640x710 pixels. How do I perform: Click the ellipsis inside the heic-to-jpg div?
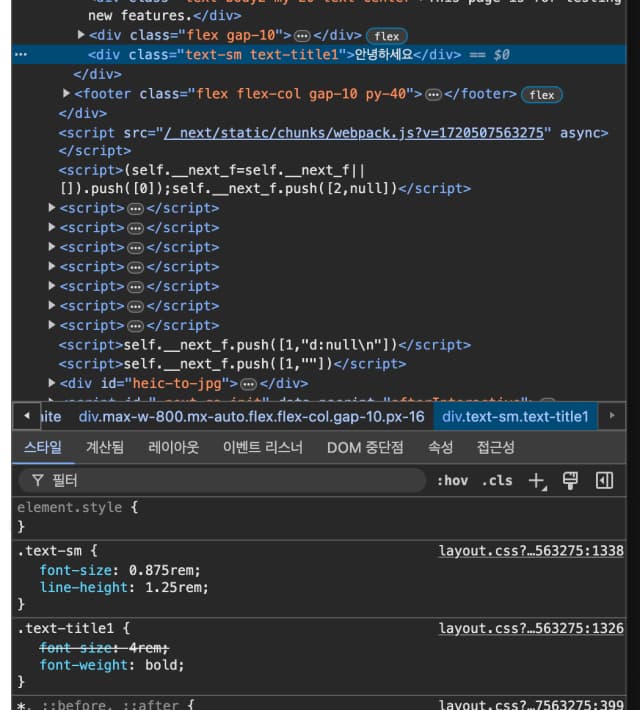[x=248, y=384]
